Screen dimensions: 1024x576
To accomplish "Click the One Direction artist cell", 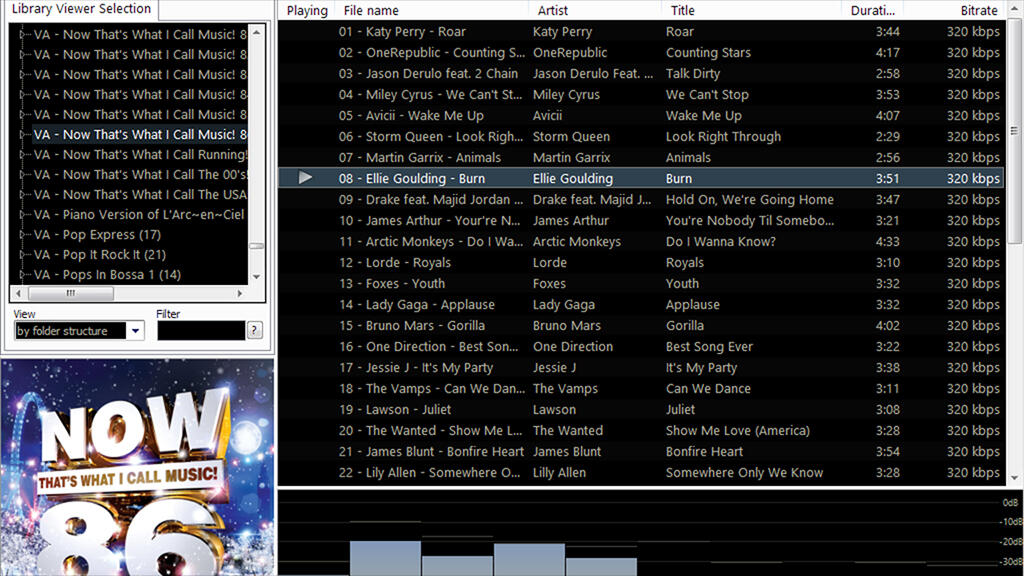I will (573, 346).
